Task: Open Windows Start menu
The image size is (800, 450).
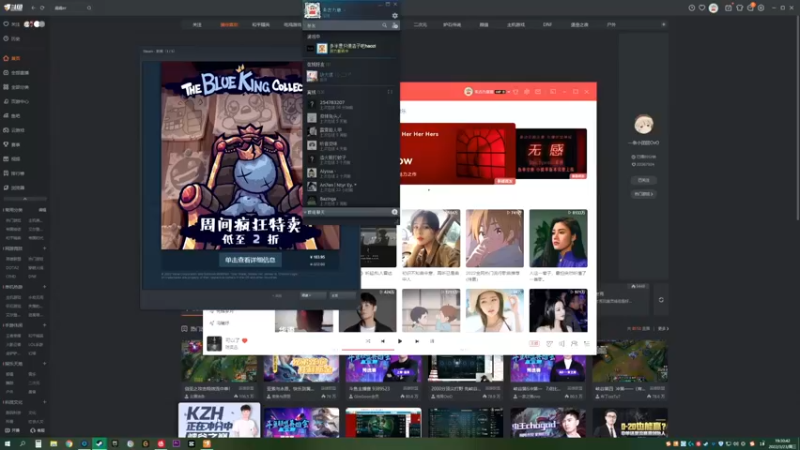Action: 7,444
